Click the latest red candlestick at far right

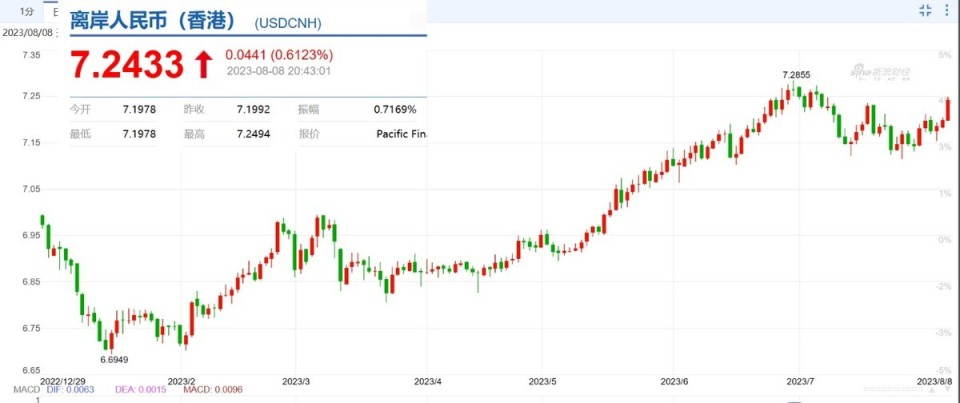pos(948,109)
